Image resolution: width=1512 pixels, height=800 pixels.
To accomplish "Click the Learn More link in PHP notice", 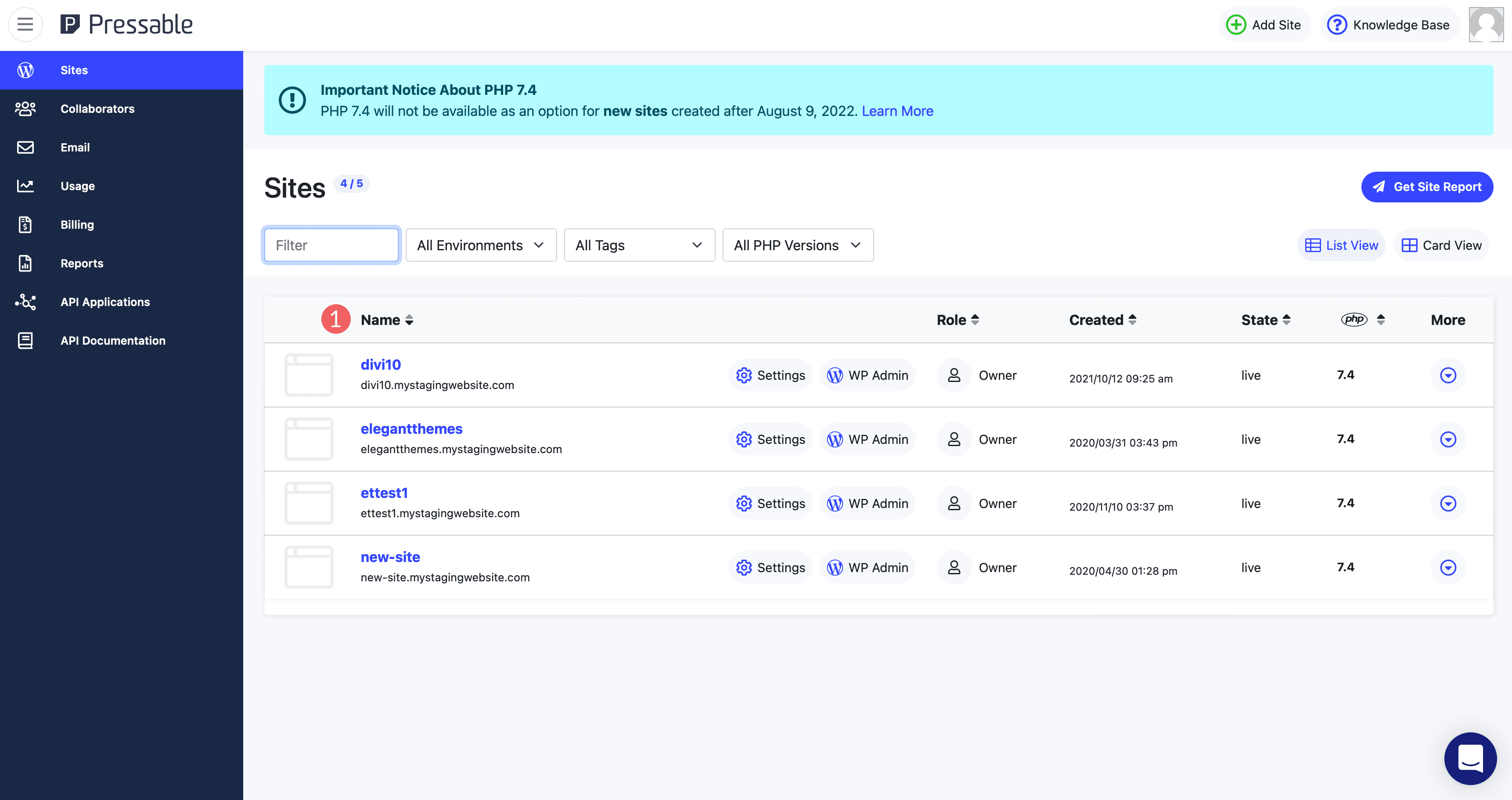I will [x=896, y=111].
